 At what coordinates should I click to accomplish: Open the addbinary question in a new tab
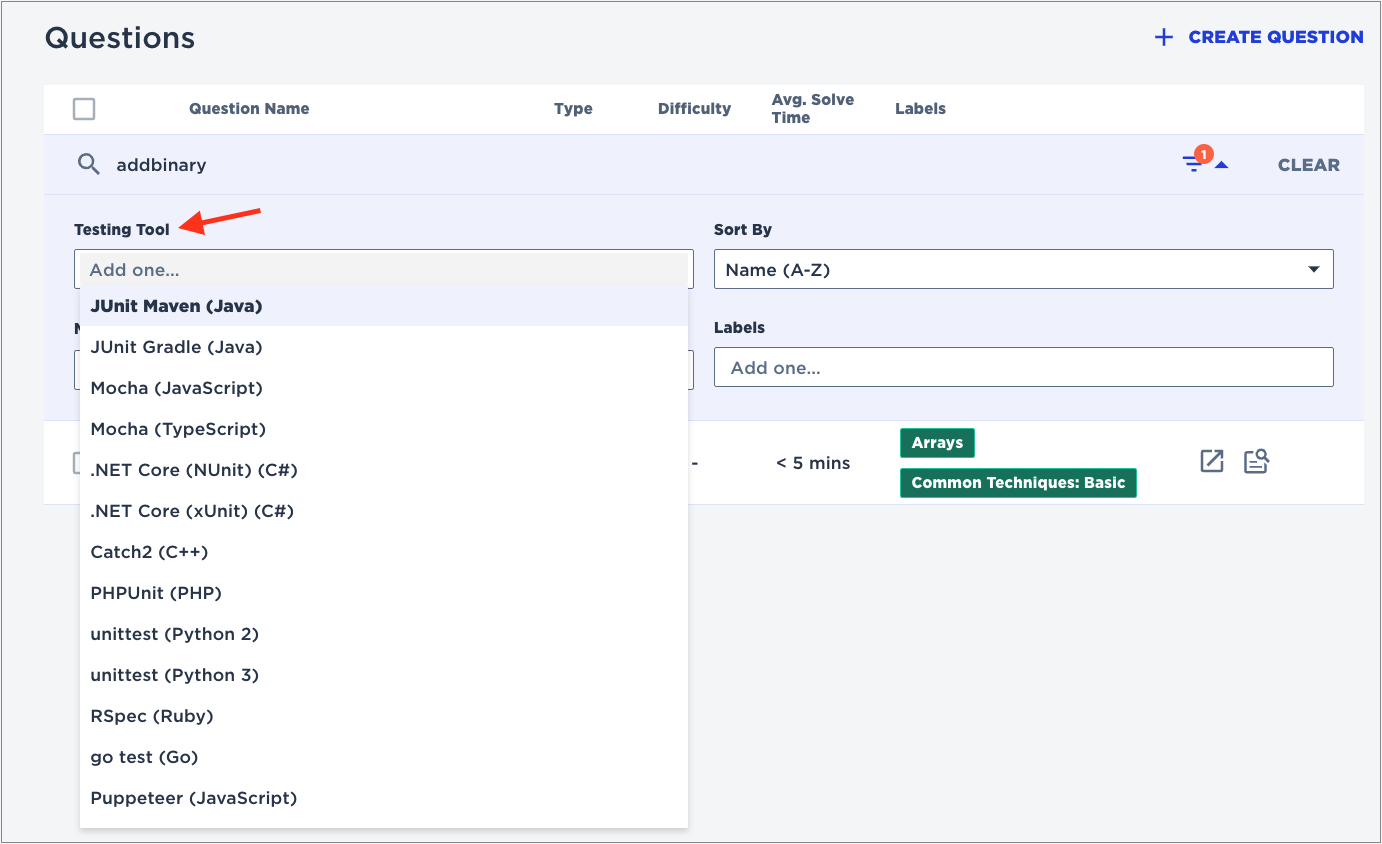point(1211,461)
